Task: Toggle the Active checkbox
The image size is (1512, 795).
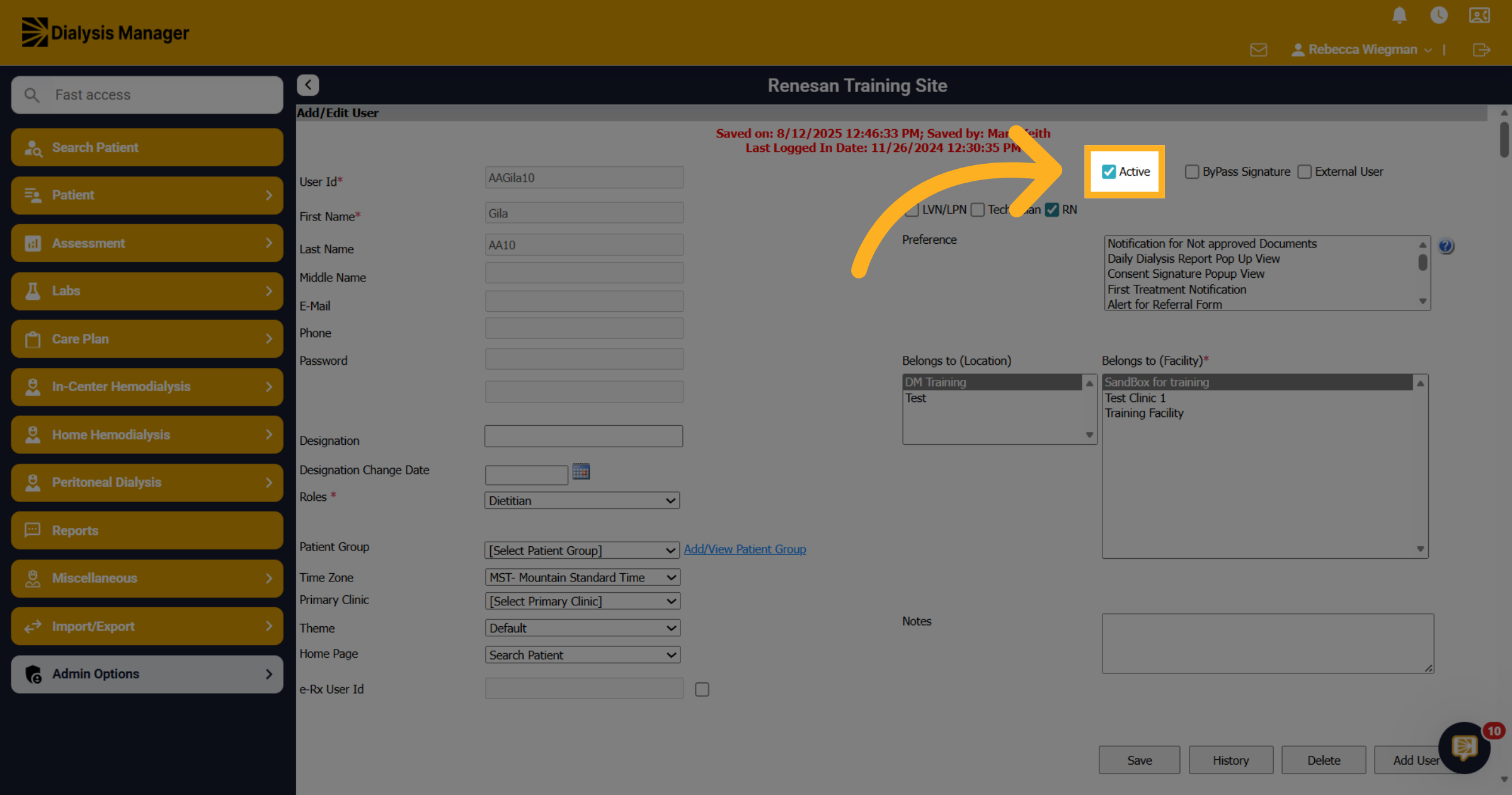Action: [x=1109, y=172]
